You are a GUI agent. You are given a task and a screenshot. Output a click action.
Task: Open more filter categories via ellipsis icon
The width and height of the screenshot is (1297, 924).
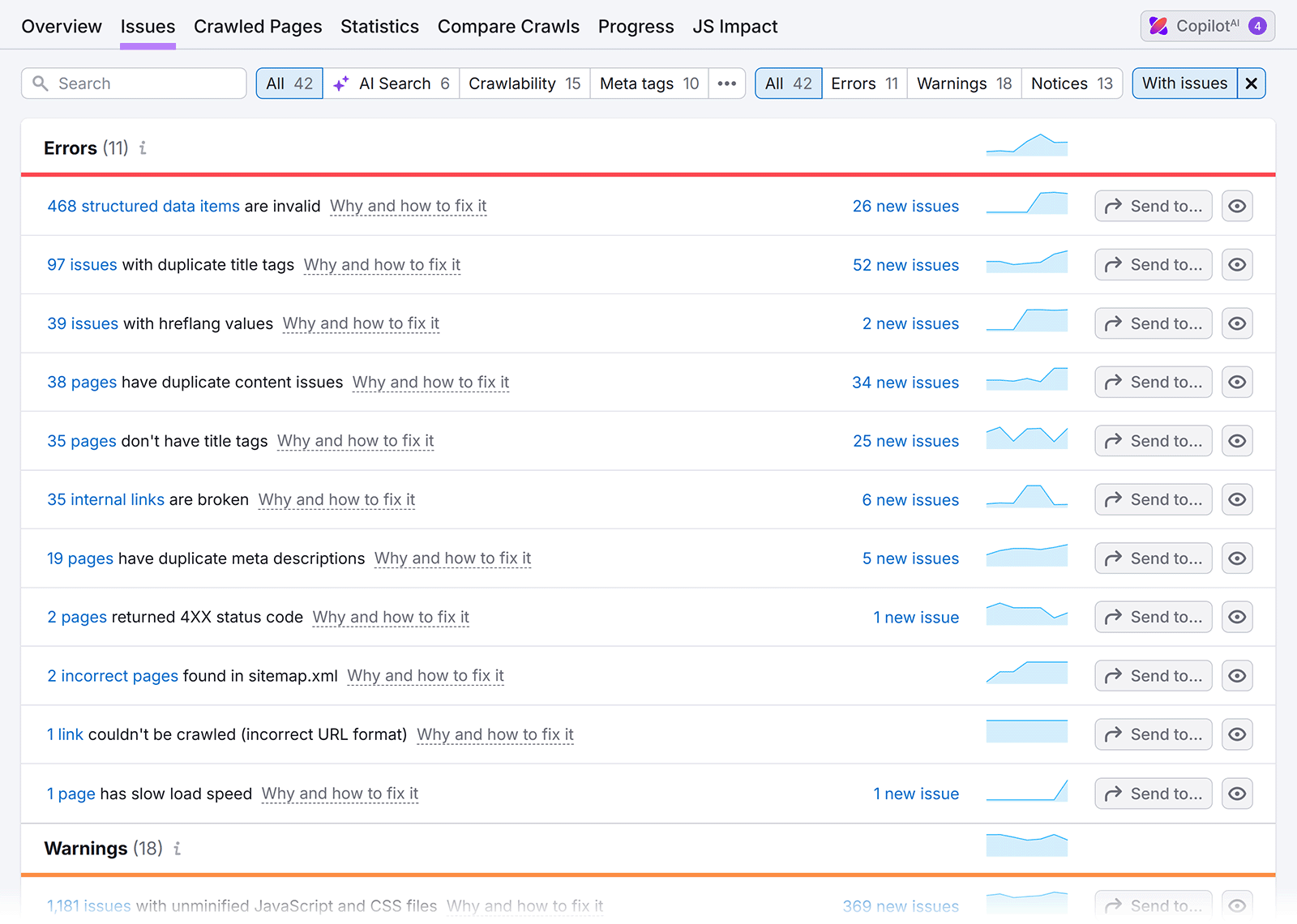tap(726, 83)
